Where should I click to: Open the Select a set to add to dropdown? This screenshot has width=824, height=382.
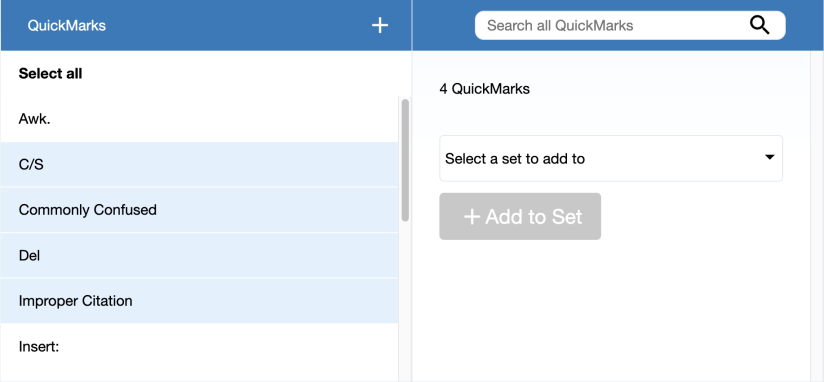[611, 158]
